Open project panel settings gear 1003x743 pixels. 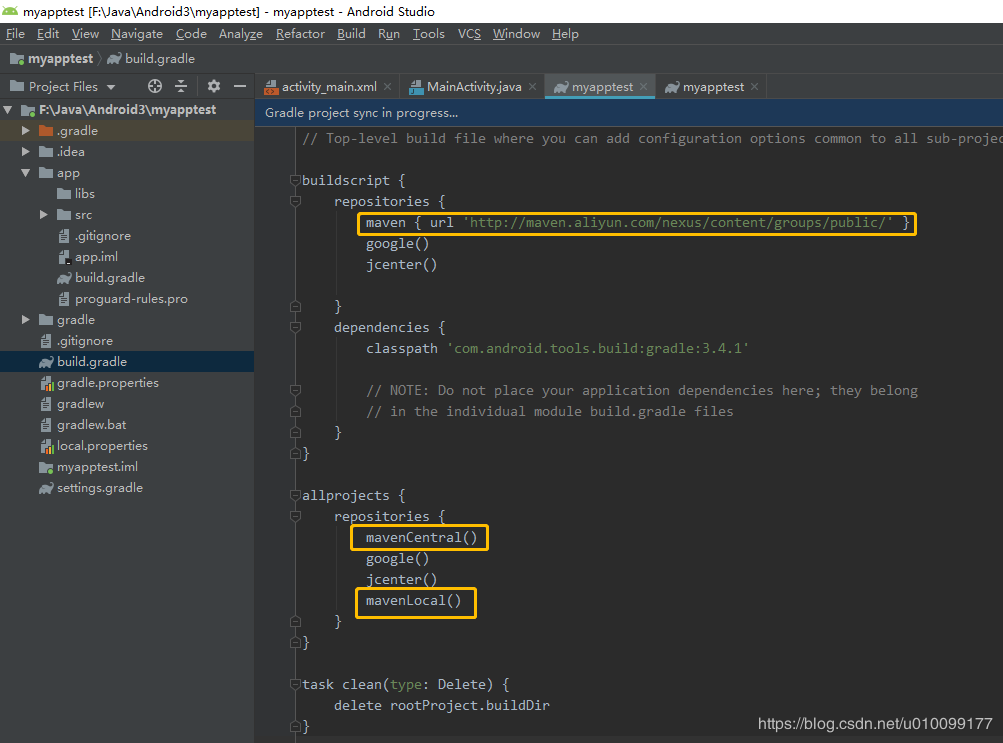[x=214, y=86]
